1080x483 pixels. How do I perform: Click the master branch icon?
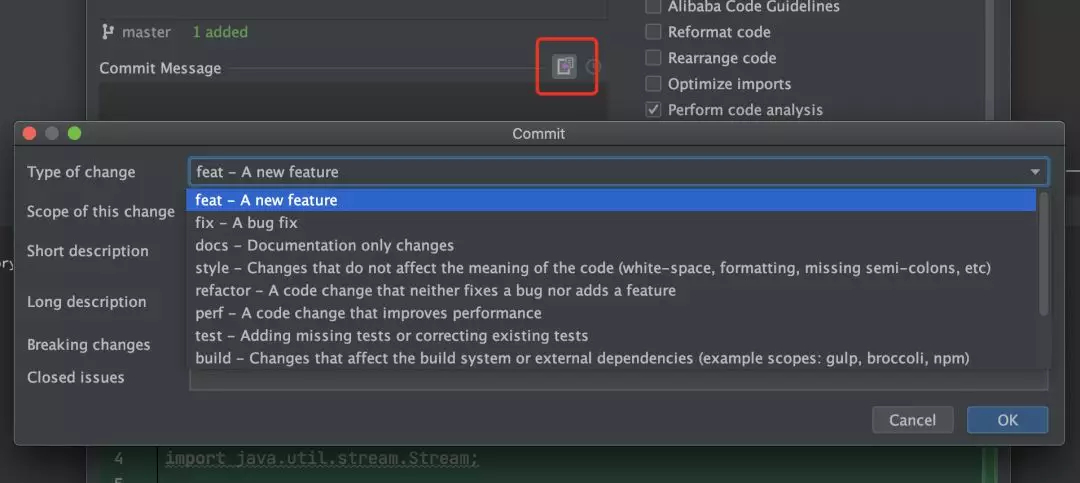tap(107, 32)
